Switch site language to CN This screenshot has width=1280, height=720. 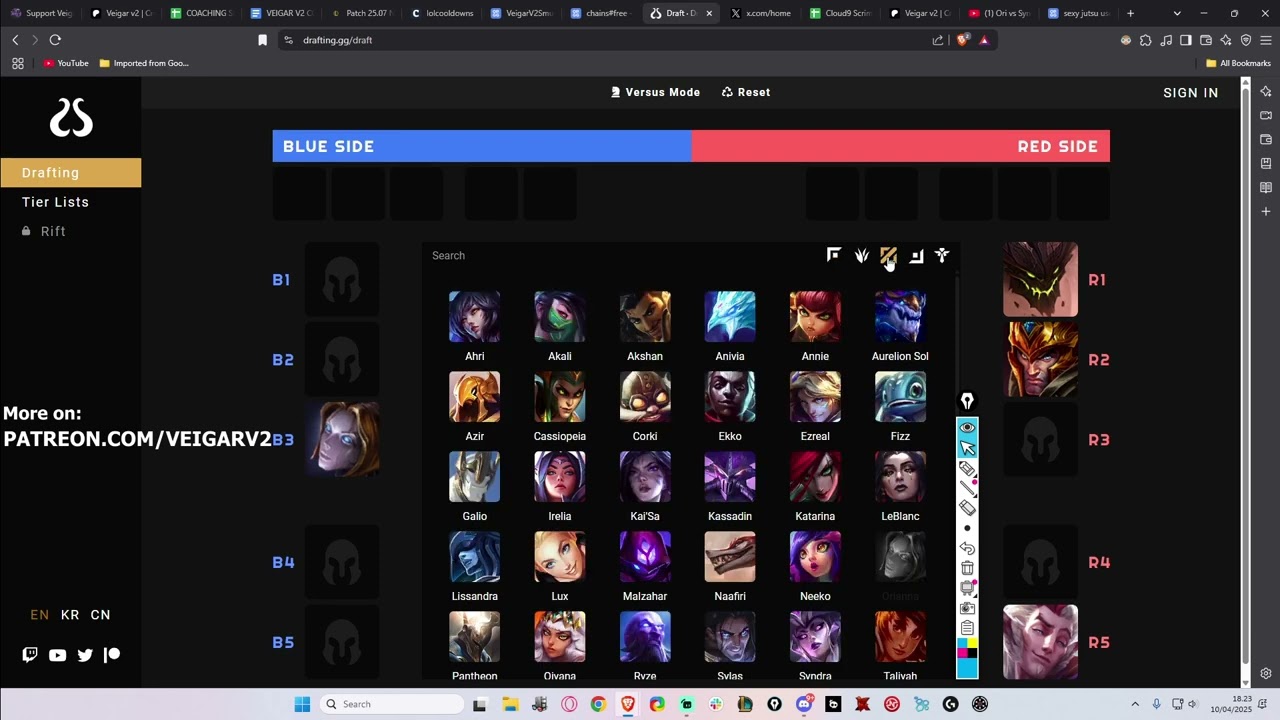101,615
